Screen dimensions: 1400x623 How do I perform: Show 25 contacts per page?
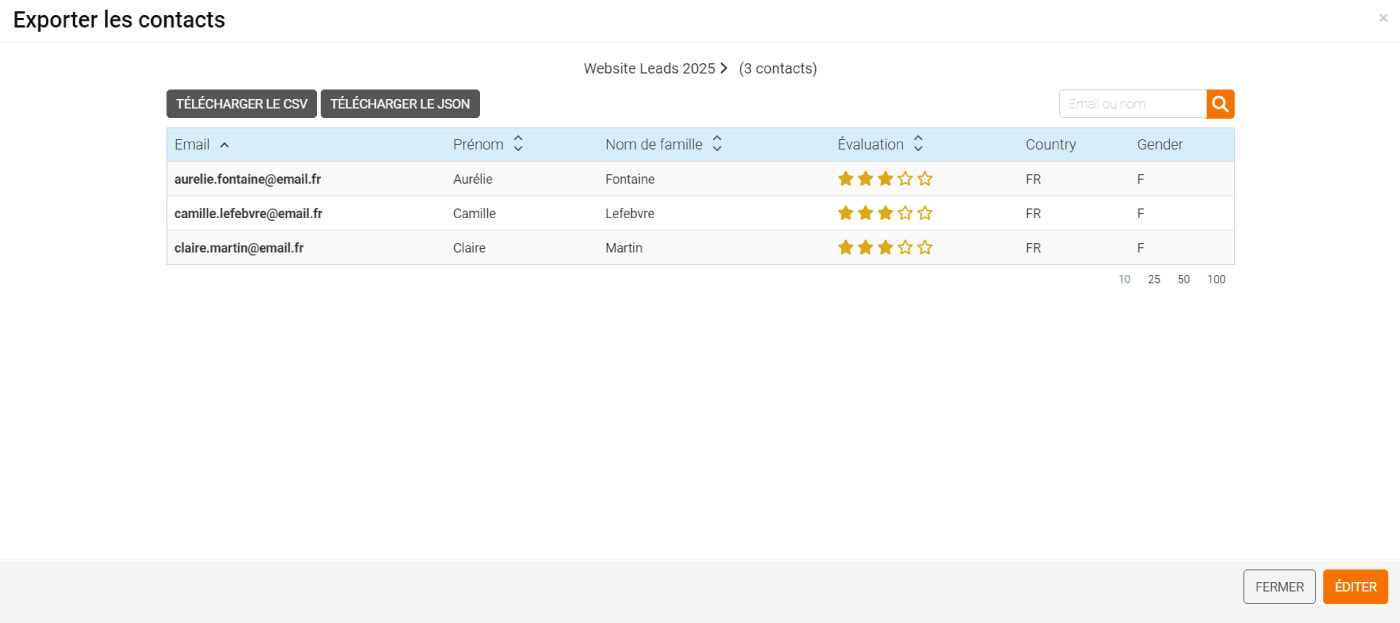pyautogui.click(x=1154, y=280)
